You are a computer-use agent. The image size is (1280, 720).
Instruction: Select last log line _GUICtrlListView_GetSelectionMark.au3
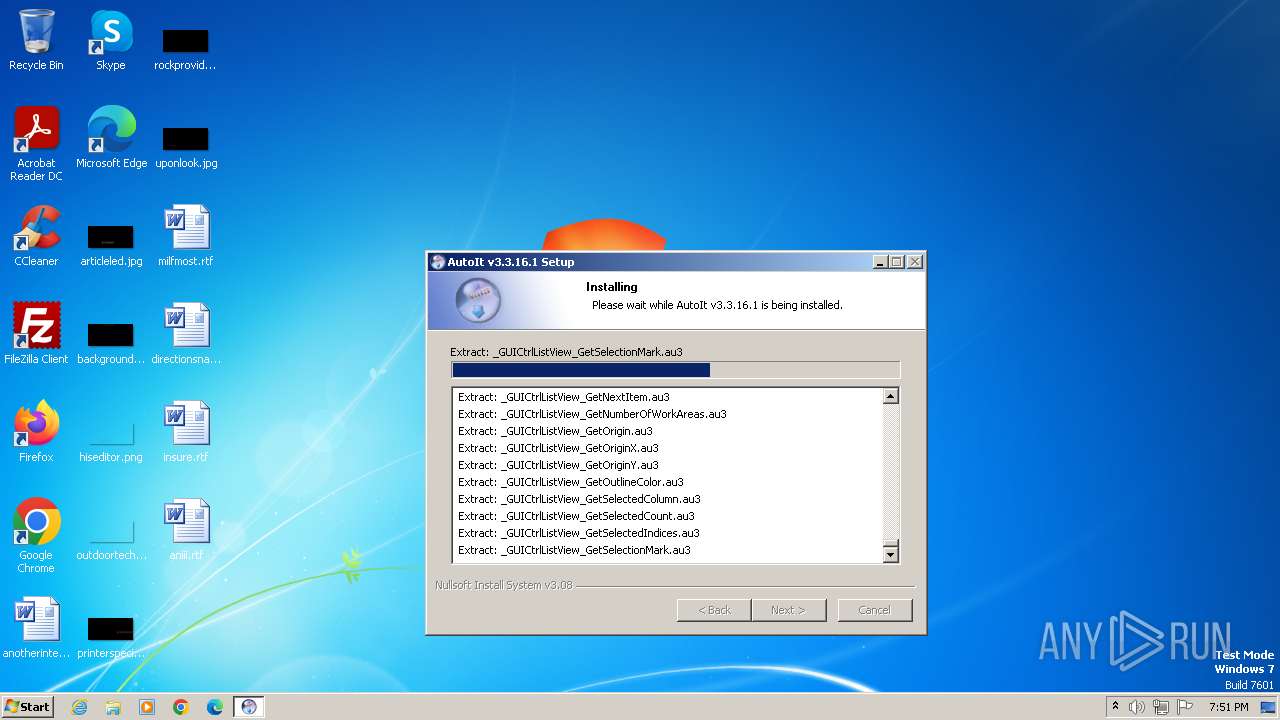click(x=574, y=550)
